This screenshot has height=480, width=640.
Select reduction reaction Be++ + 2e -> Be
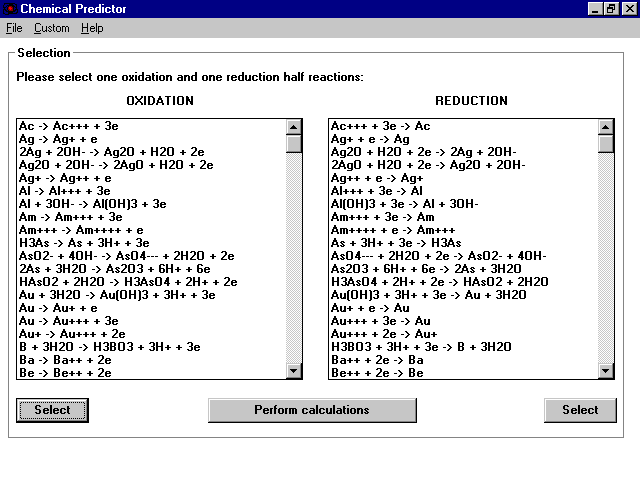(x=378, y=373)
